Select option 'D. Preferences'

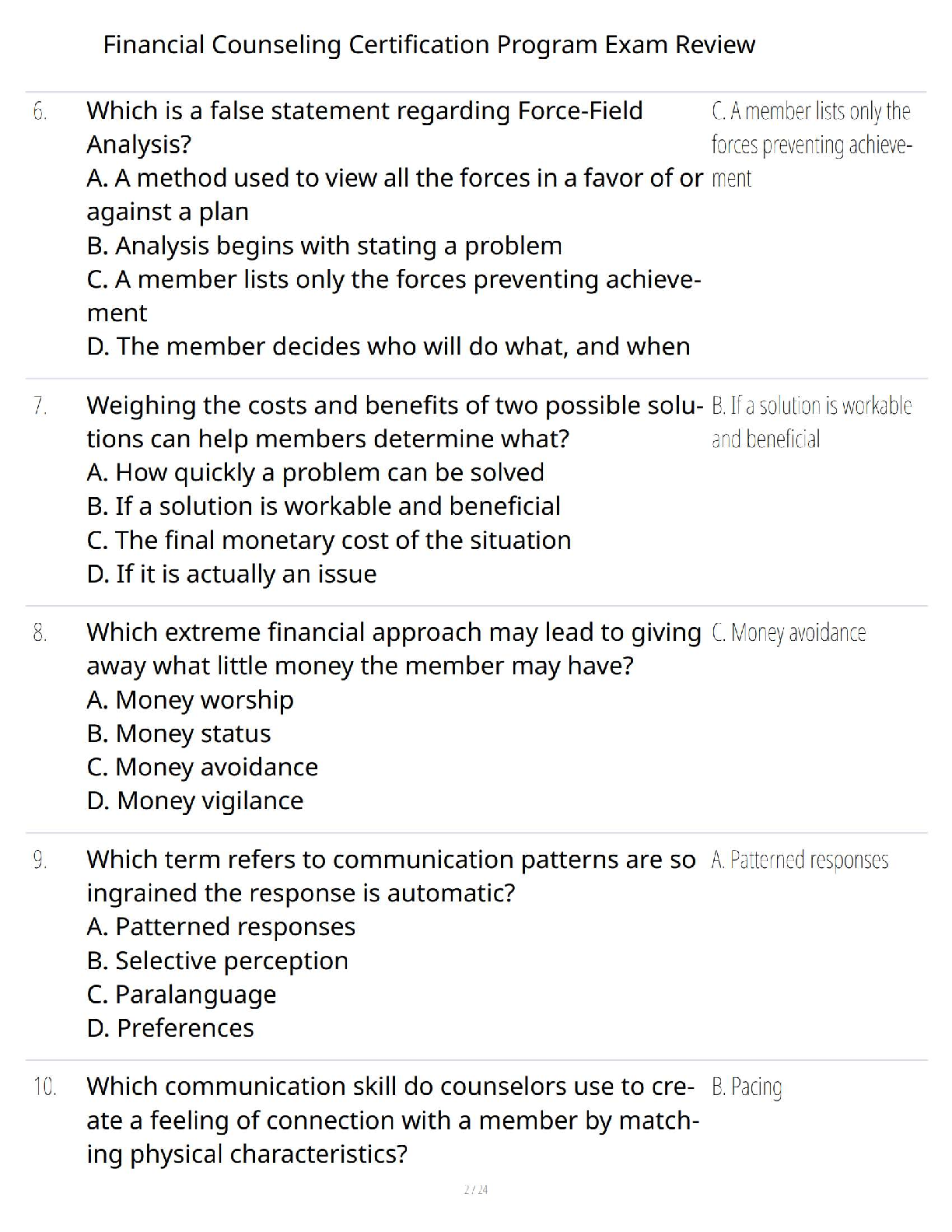click(170, 1028)
